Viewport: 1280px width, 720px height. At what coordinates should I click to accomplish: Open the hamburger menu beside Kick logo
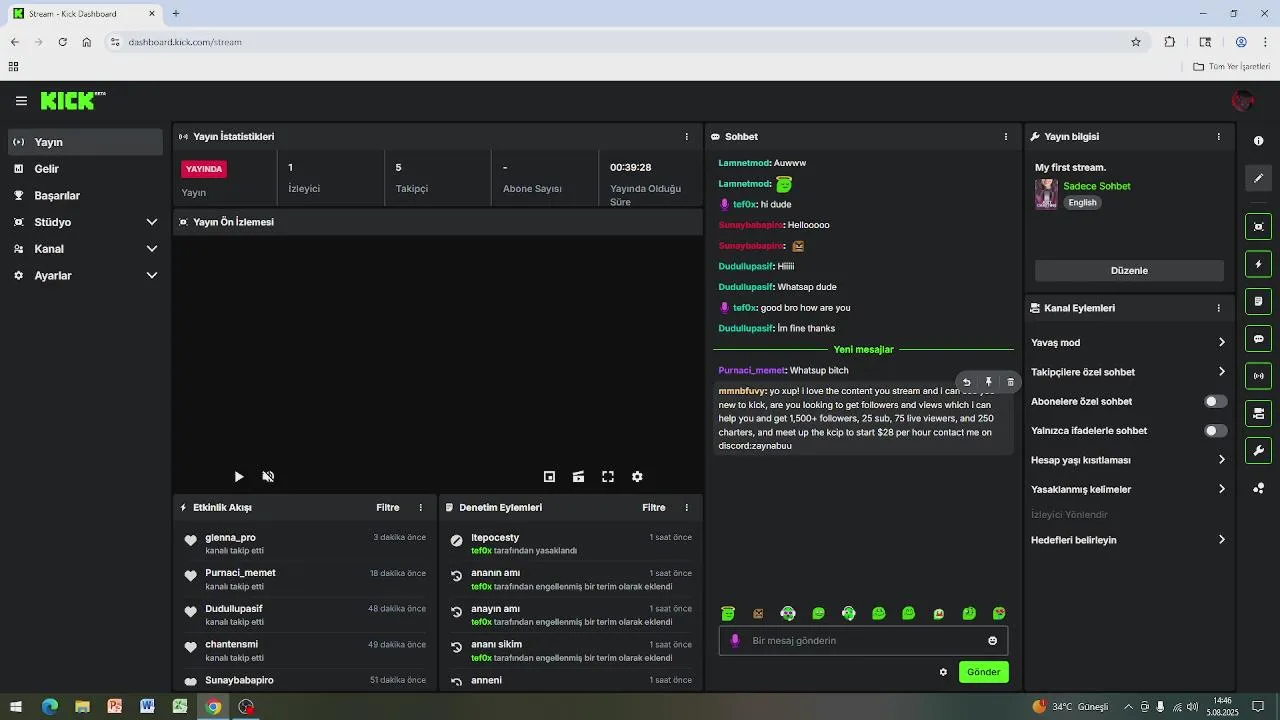pyautogui.click(x=21, y=101)
